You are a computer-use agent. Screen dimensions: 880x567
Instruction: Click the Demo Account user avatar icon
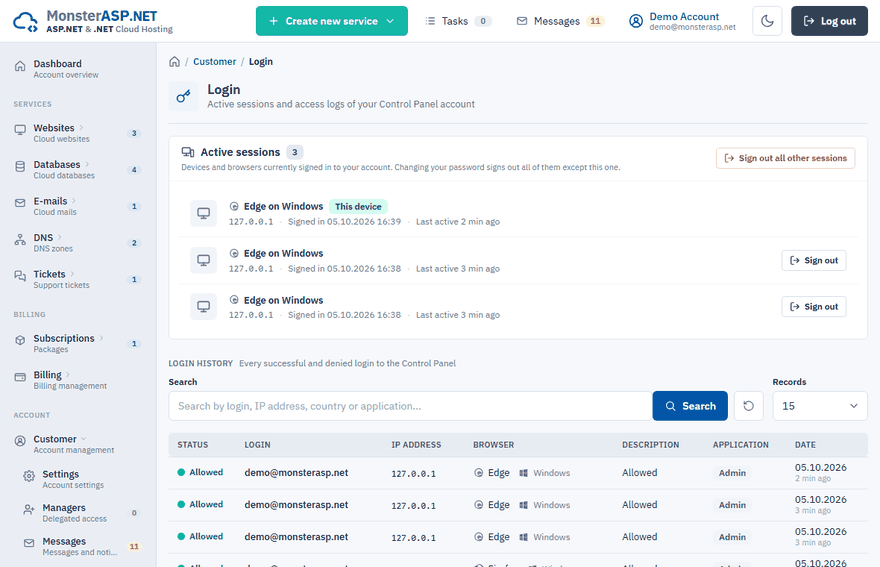pos(636,21)
